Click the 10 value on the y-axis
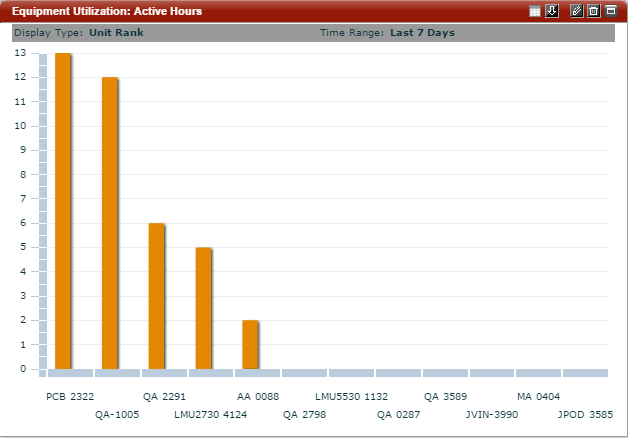Viewport: 628px width, 438px height. coord(20,126)
